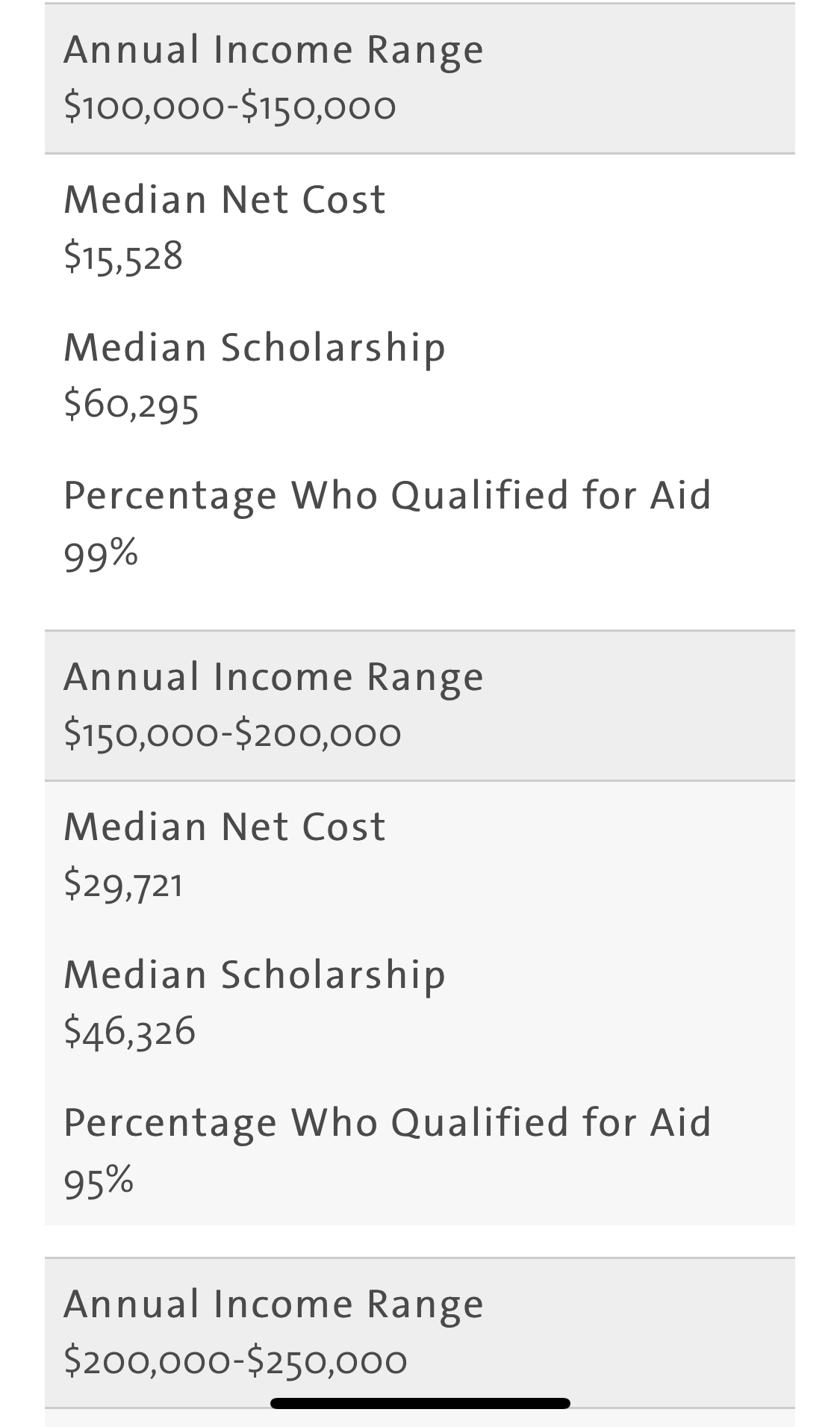The height and width of the screenshot is (1427, 840).
Task: Select the 95% qualified for aid value
Action: pyautogui.click(x=99, y=1181)
